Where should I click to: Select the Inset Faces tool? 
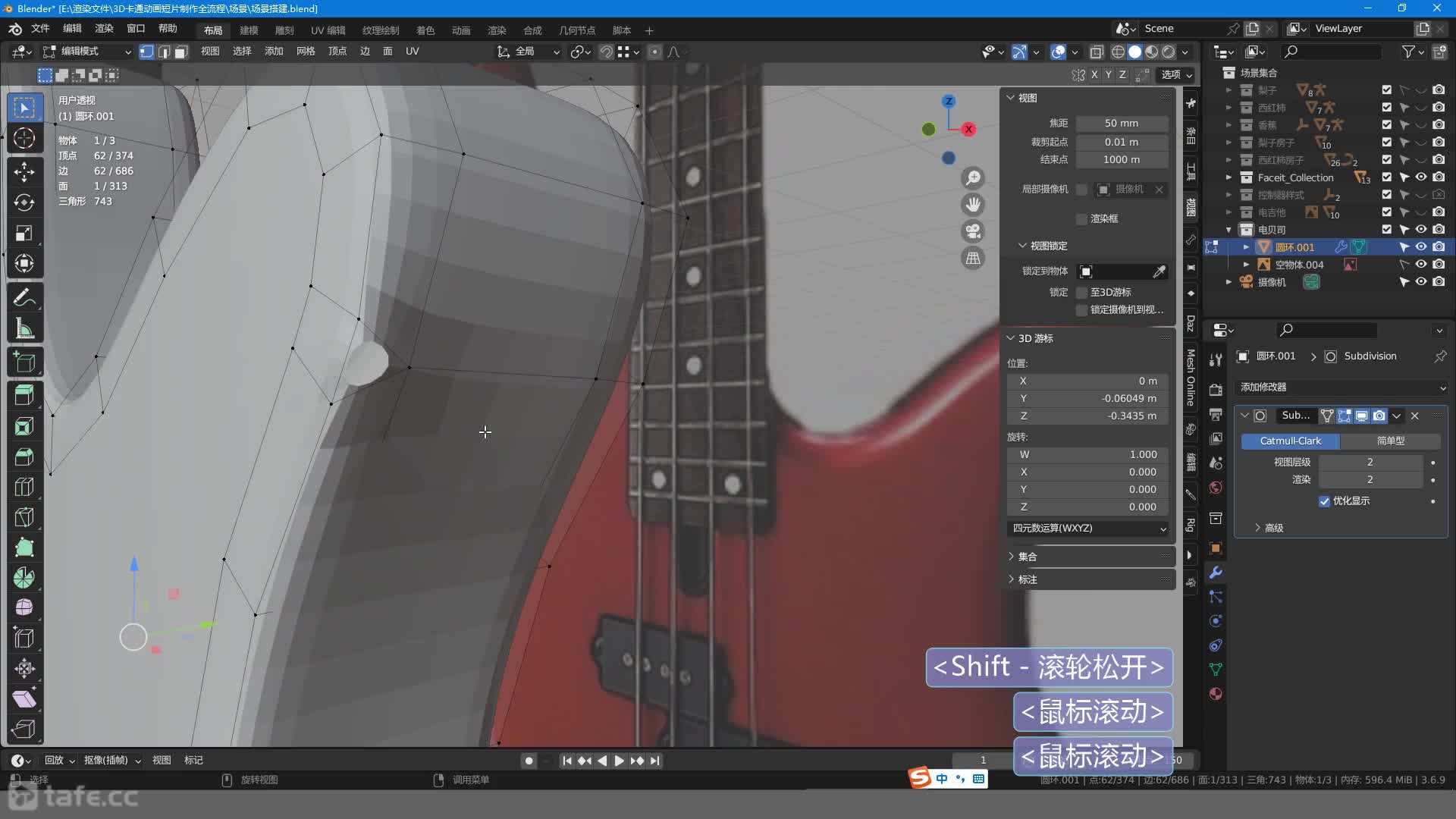(x=24, y=426)
